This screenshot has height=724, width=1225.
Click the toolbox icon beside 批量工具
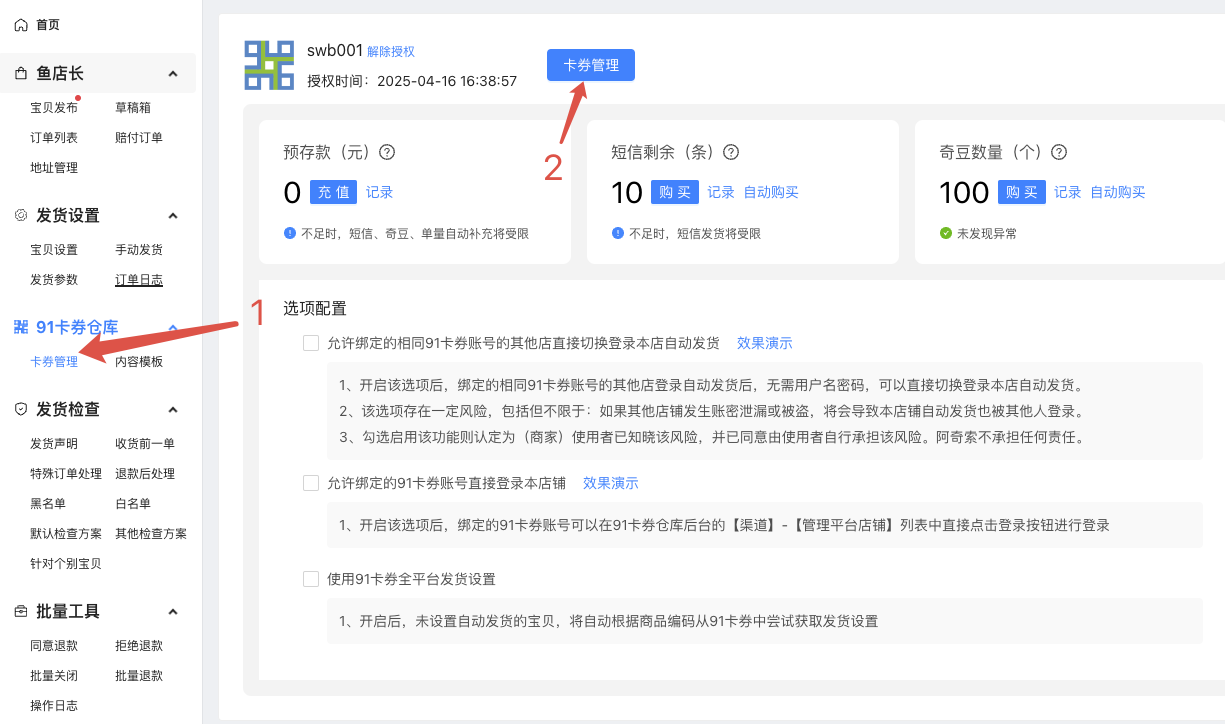pyautogui.click(x=21, y=612)
